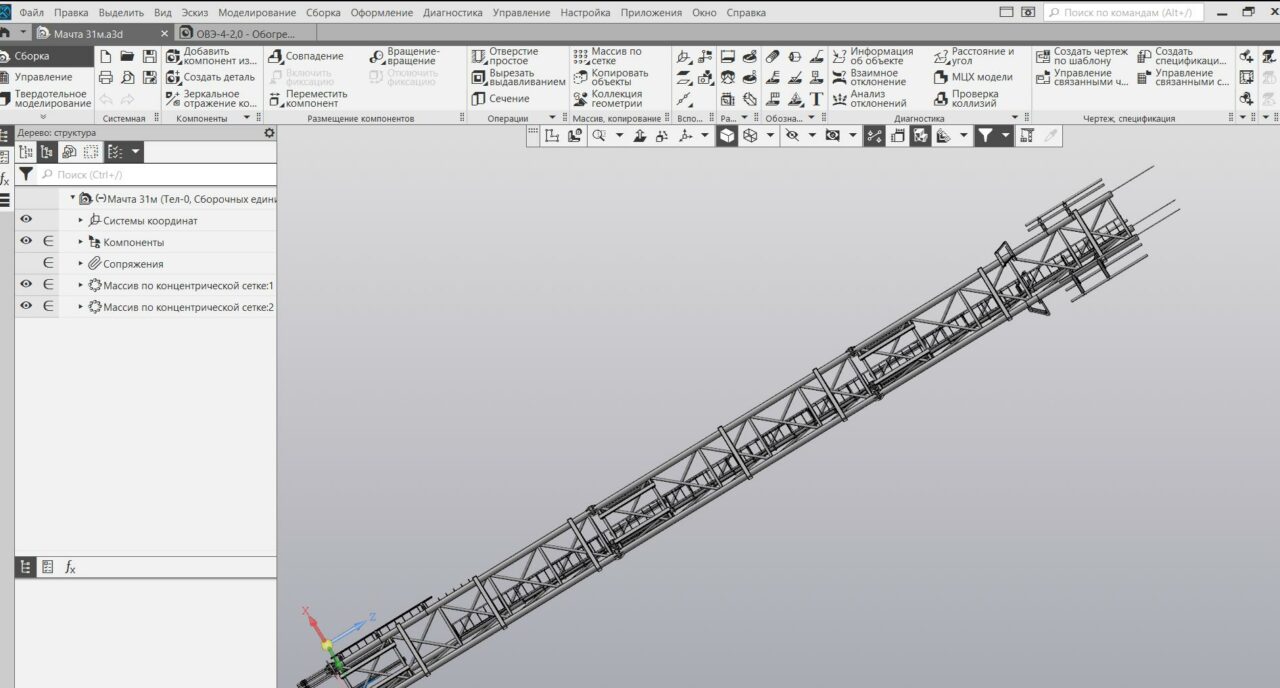Image resolution: width=1280 pixels, height=688 pixels.
Task: Toggle eye for 'Массив по концентрической сетке:2'
Action: coord(26,307)
